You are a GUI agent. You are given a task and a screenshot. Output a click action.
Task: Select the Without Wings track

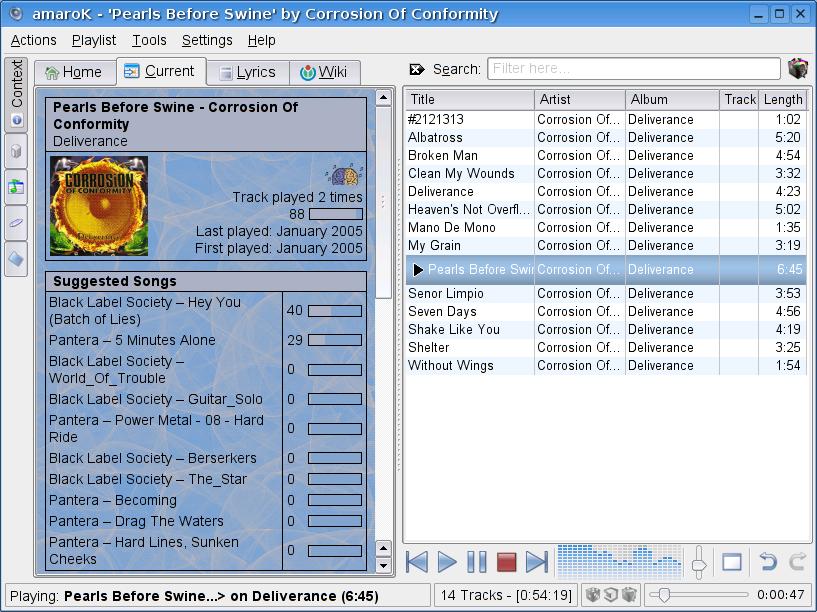pos(606,365)
